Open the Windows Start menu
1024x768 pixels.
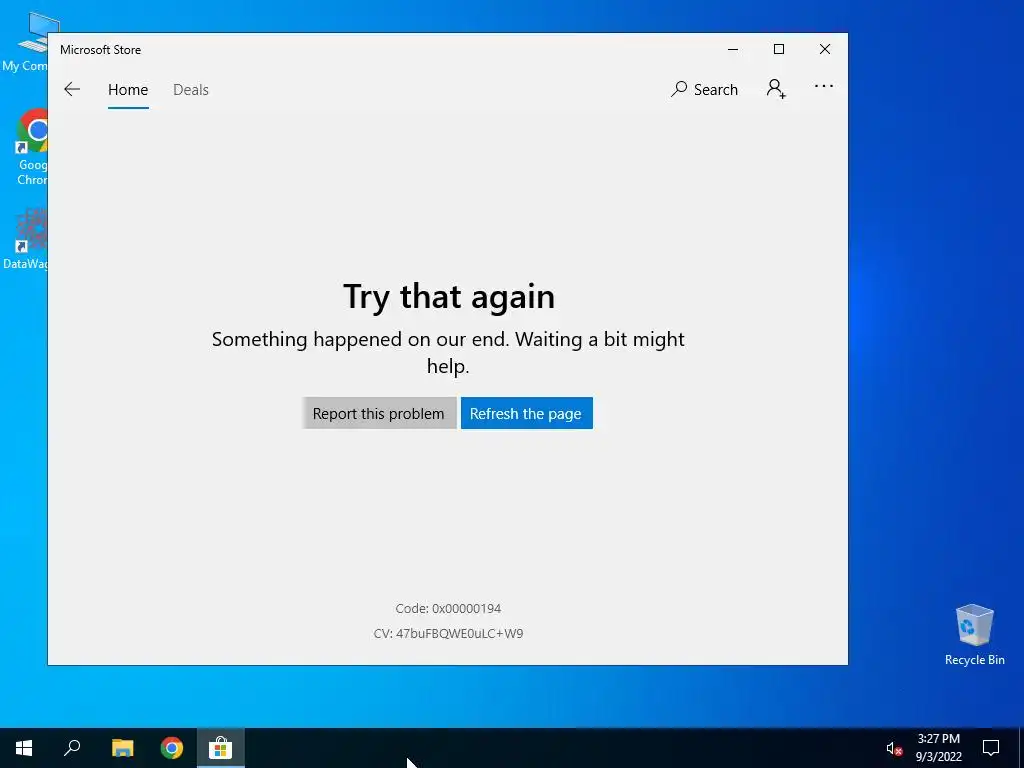[24, 748]
